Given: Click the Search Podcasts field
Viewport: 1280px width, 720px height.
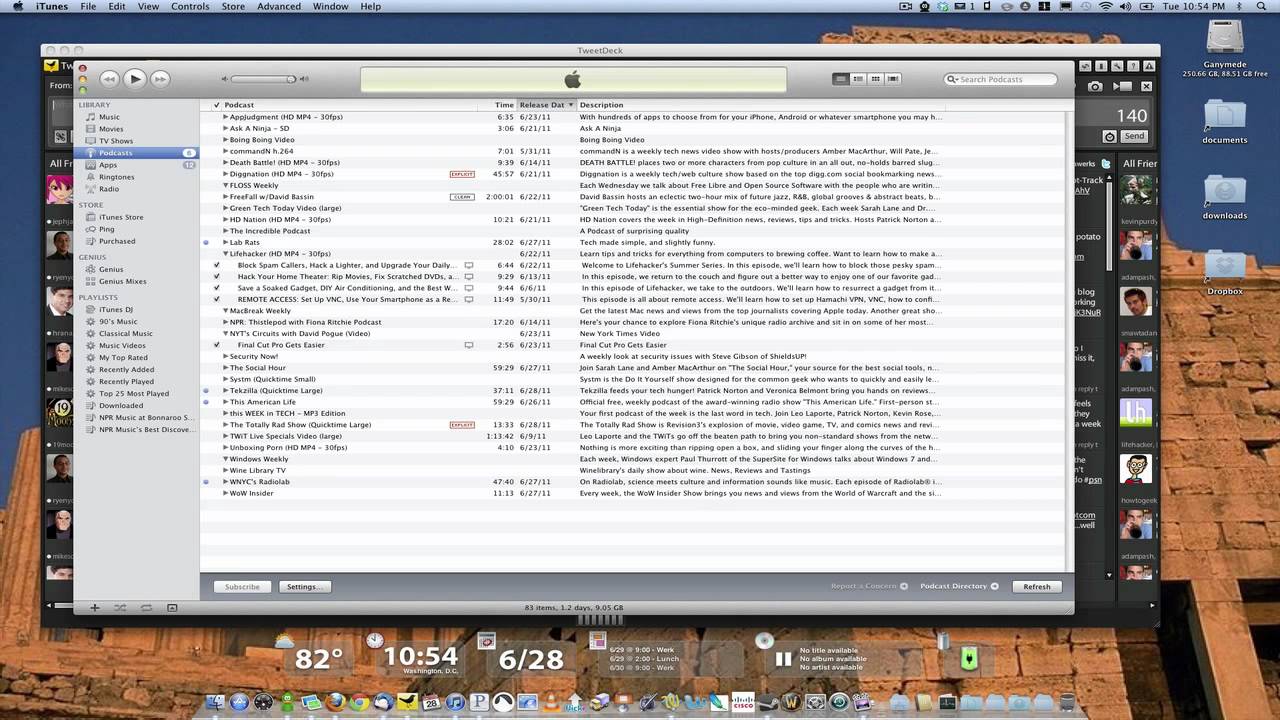Looking at the screenshot, I should (x=1001, y=79).
